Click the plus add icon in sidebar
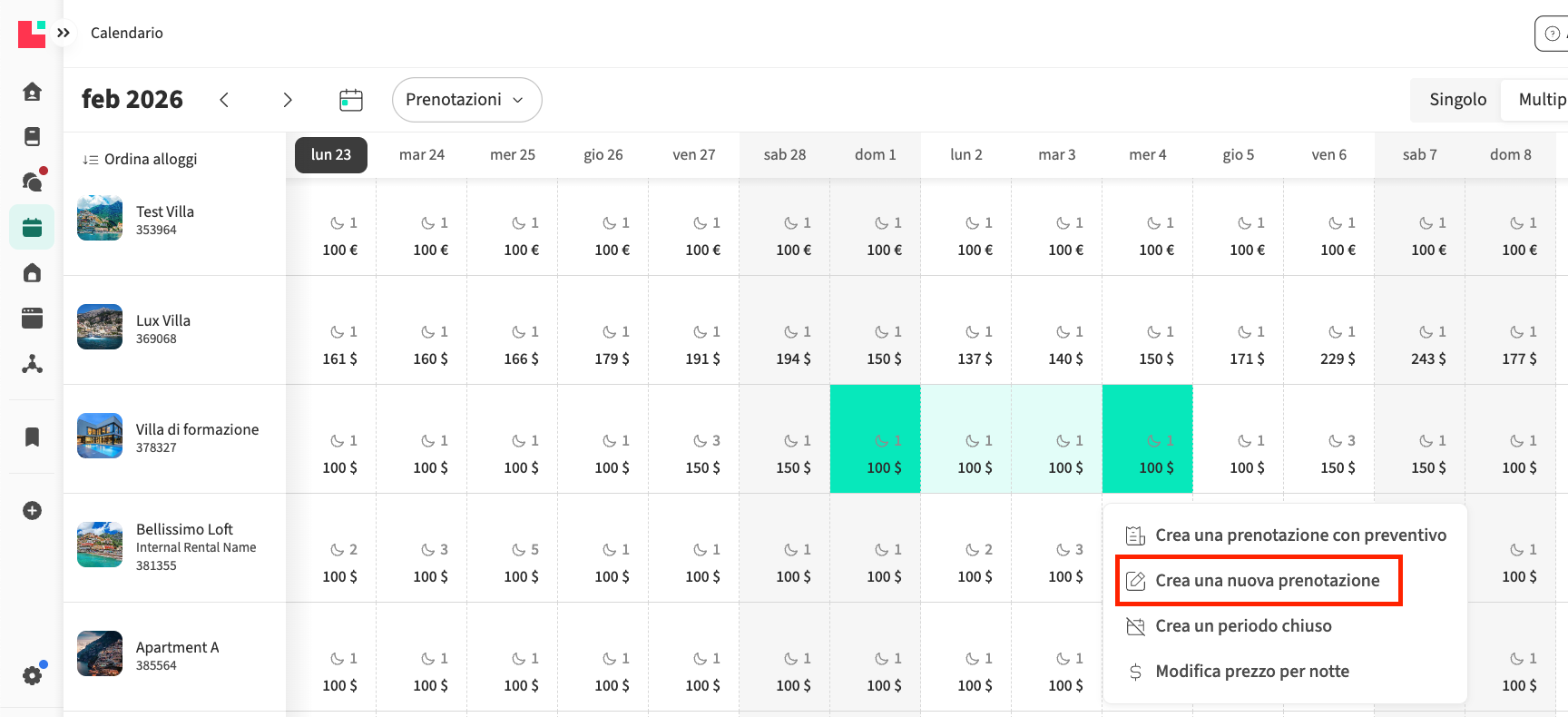 click(32, 511)
